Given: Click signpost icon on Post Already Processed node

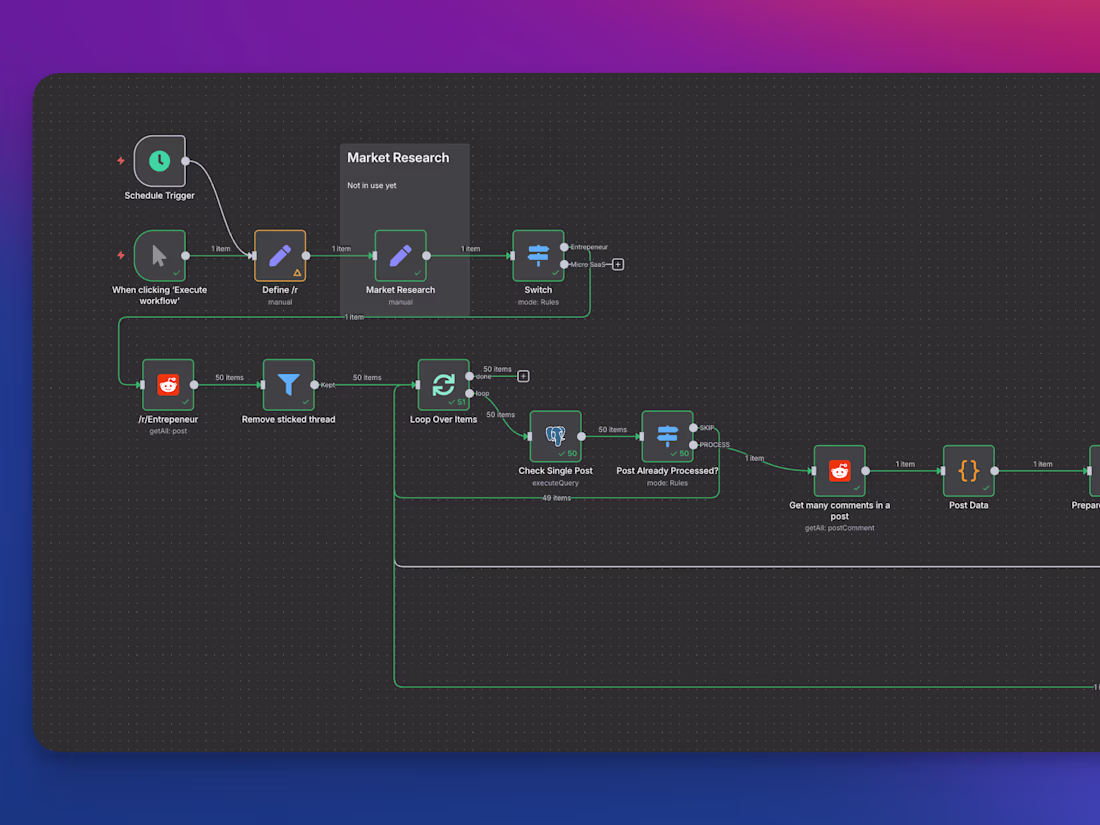Looking at the screenshot, I should 667,434.
